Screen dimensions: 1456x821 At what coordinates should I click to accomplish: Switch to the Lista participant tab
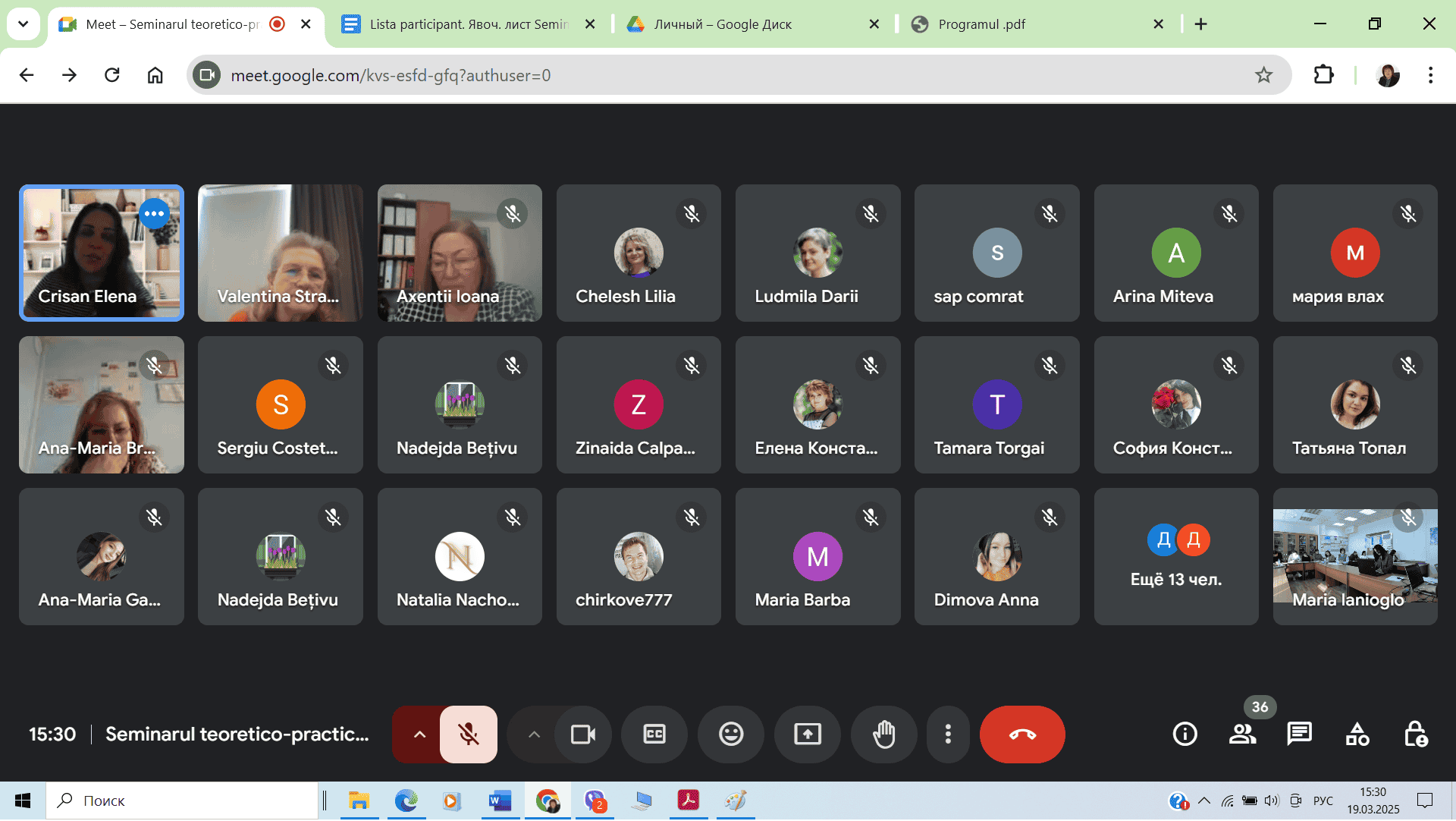click(468, 24)
